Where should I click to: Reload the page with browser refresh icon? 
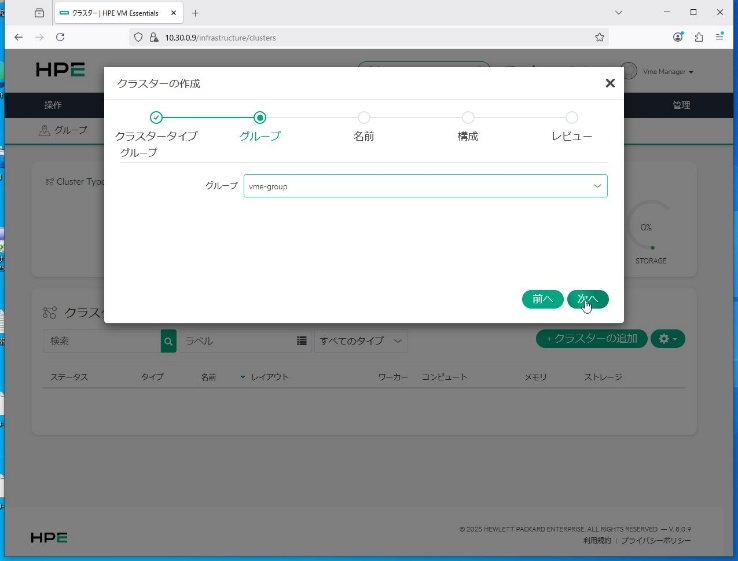point(60,37)
